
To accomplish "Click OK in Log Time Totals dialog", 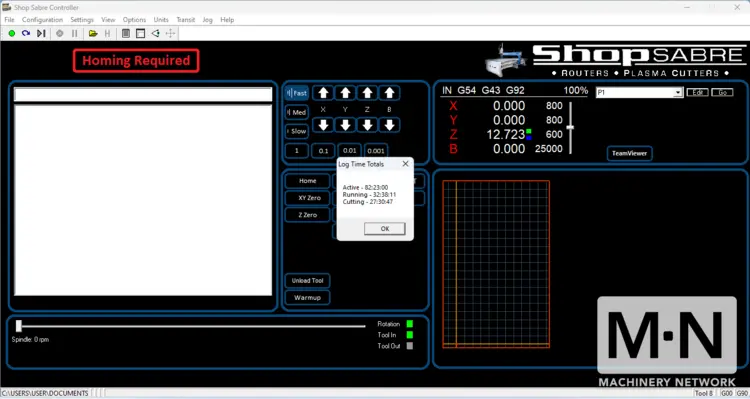I will [385, 229].
